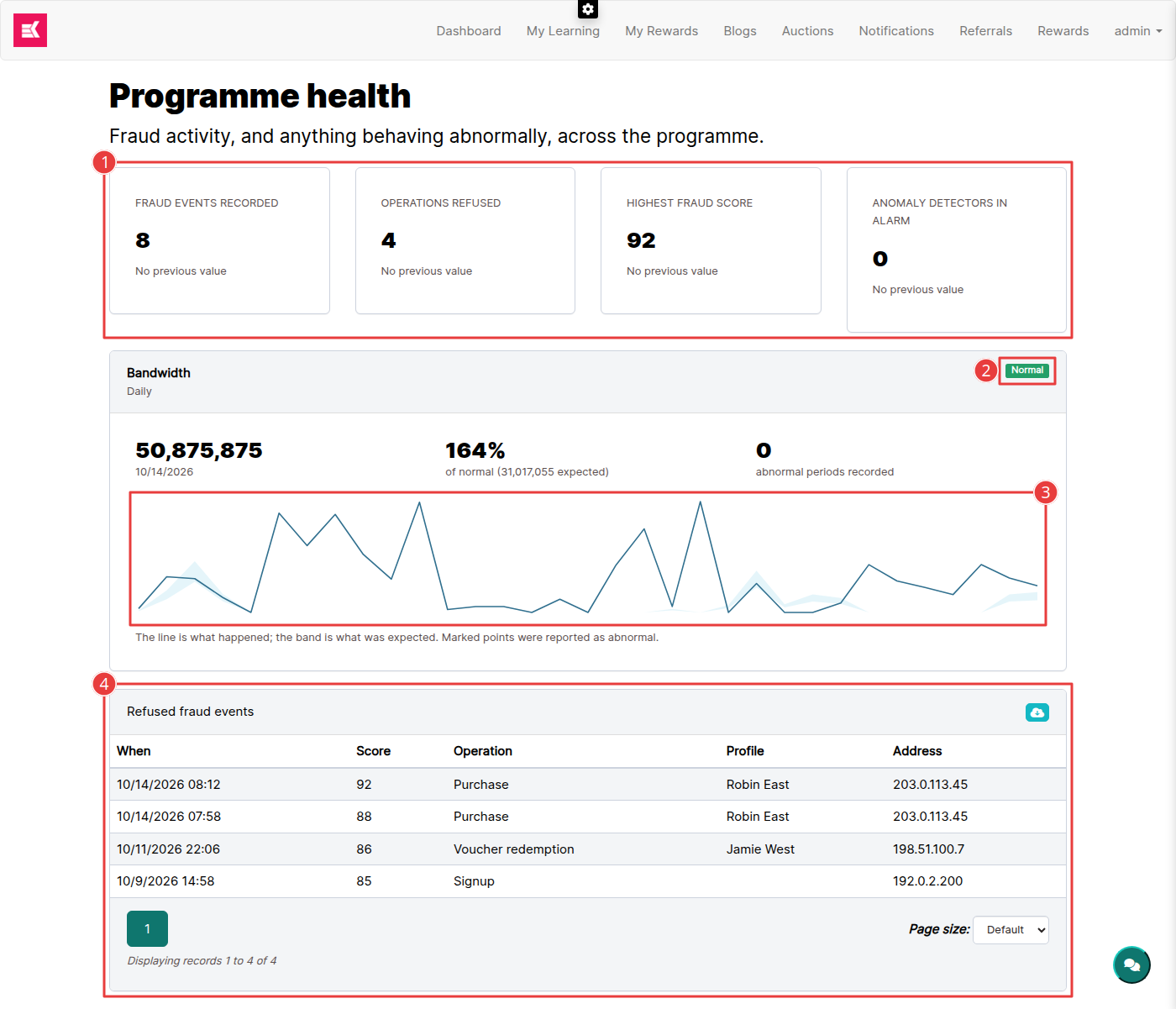Click the Anomaly Detectors in Alarm card
This screenshot has height=1009, width=1176.
pos(957,250)
